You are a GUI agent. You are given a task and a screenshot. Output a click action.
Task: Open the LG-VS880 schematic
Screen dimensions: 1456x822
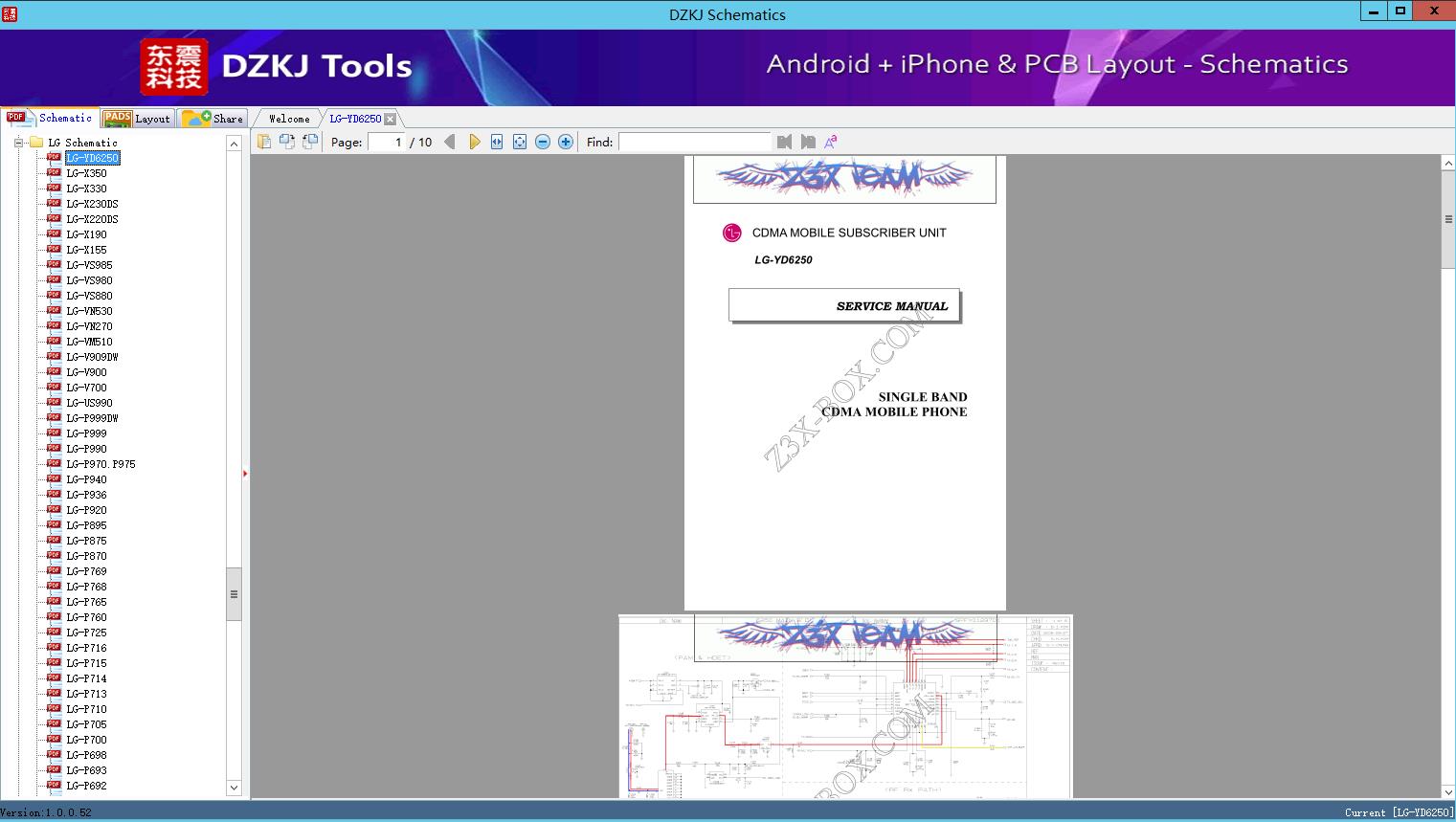[x=89, y=296]
